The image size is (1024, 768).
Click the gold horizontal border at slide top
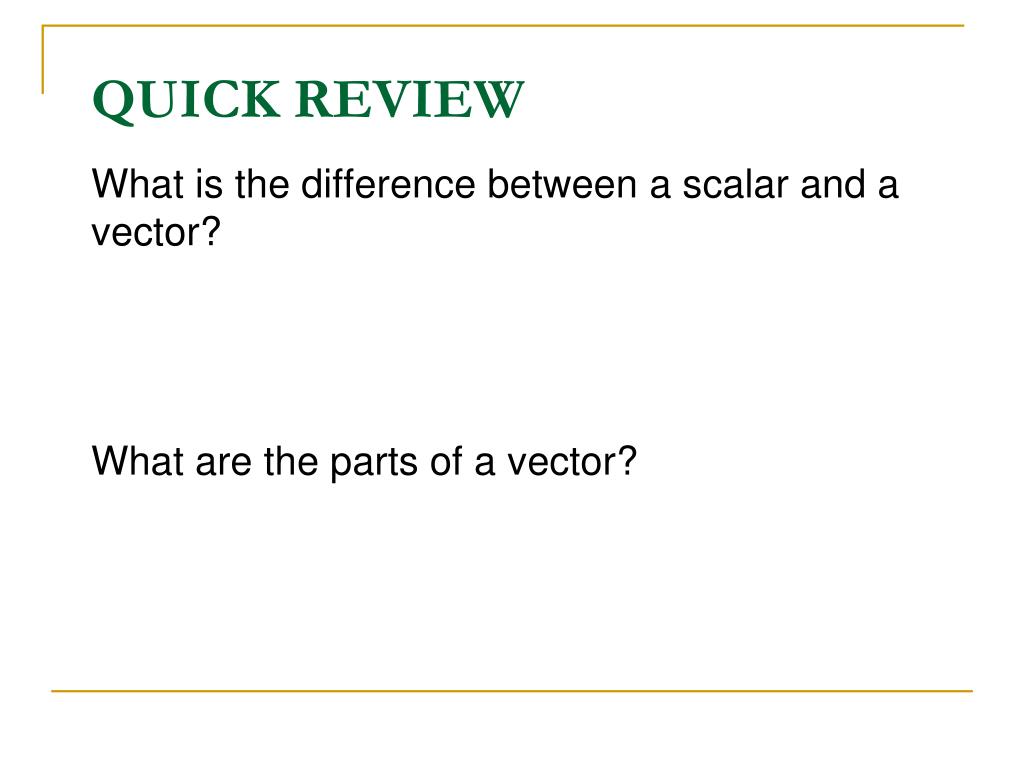coord(503,25)
